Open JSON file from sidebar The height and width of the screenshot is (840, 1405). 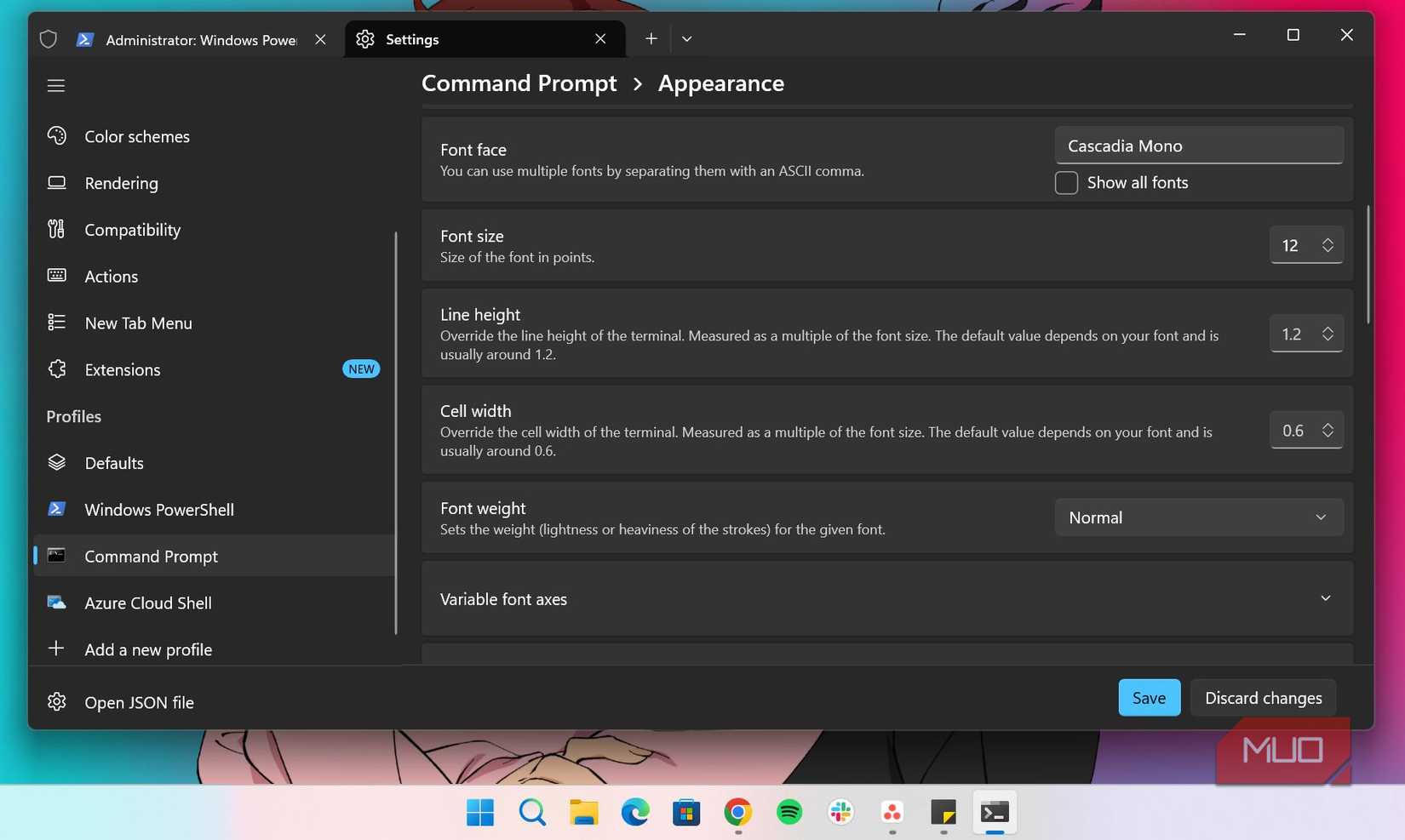(x=213, y=702)
